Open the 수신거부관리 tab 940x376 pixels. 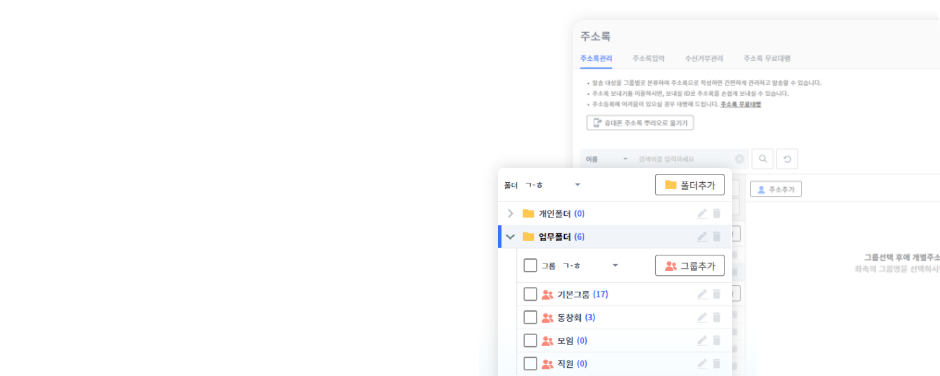click(x=704, y=59)
